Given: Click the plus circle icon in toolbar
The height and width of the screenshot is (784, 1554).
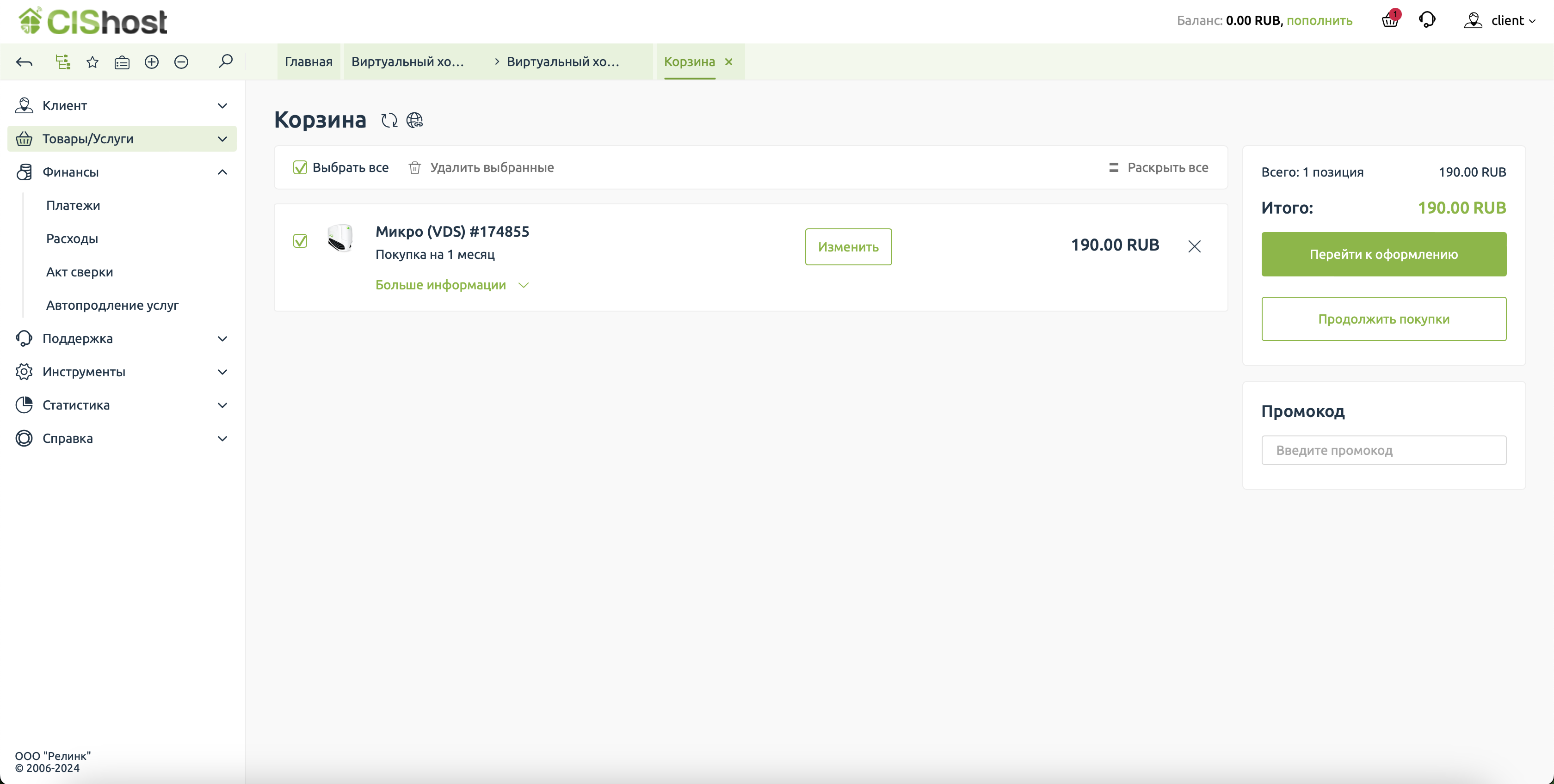Looking at the screenshot, I should 151,61.
